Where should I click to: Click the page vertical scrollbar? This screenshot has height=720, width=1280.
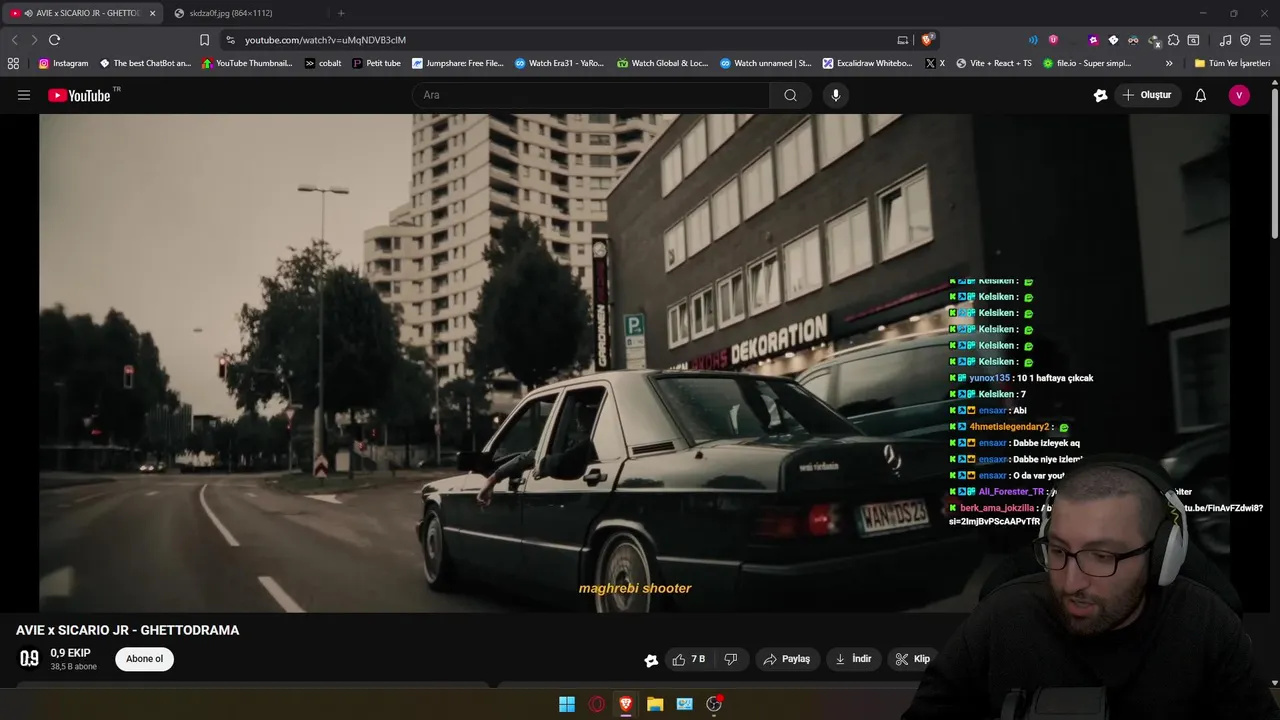tap(1274, 165)
